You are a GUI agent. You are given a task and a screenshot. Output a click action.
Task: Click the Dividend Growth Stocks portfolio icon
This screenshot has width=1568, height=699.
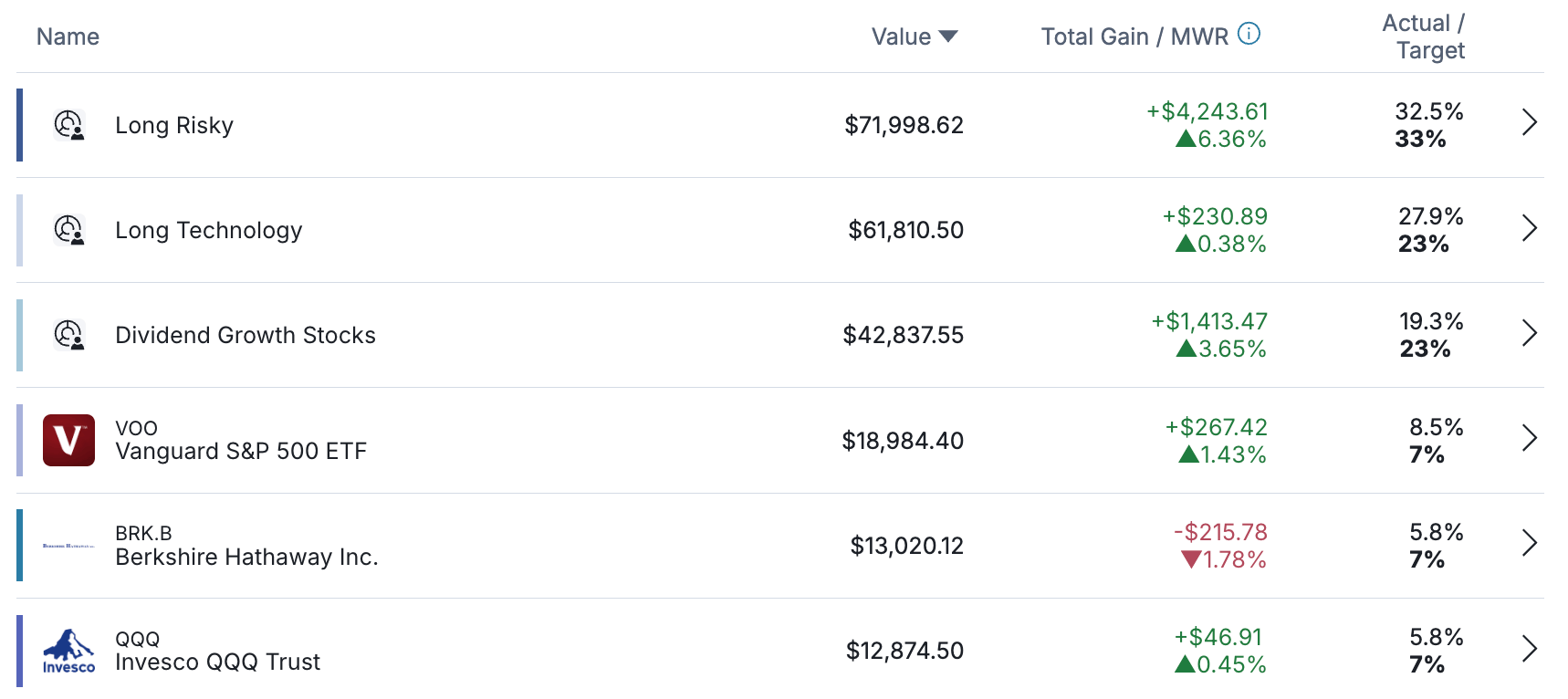tap(69, 335)
